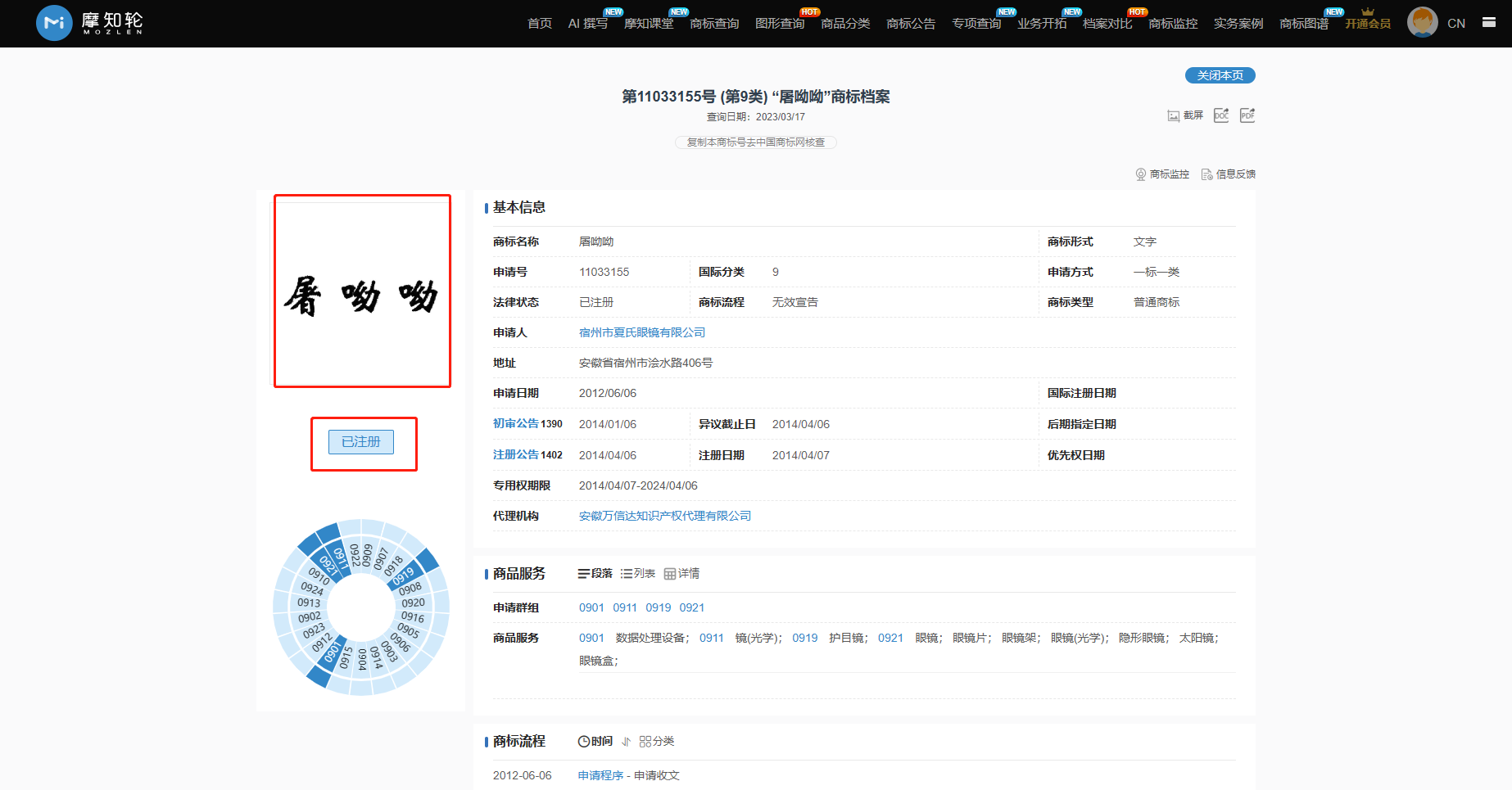
Task: Click the 0919 segment in circular chart
Action: pos(404,576)
